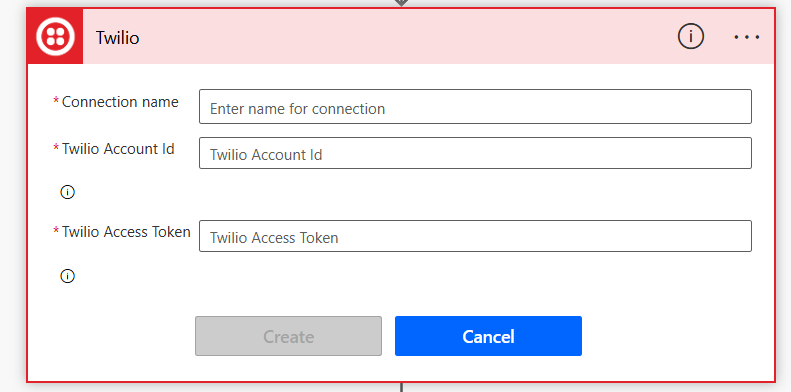Focus the Connection name input field
Image resolution: width=791 pixels, height=392 pixels.
pos(475,106)
